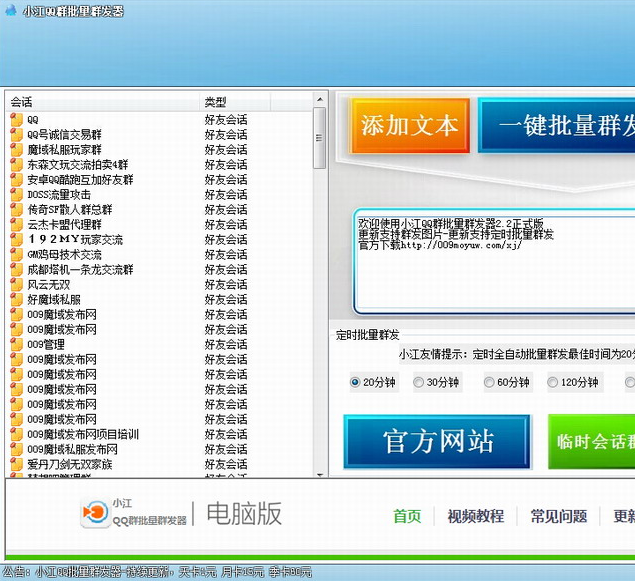The image size is (635, 581).
Task: Click the icon next to 风云无双
Action: 16,284
